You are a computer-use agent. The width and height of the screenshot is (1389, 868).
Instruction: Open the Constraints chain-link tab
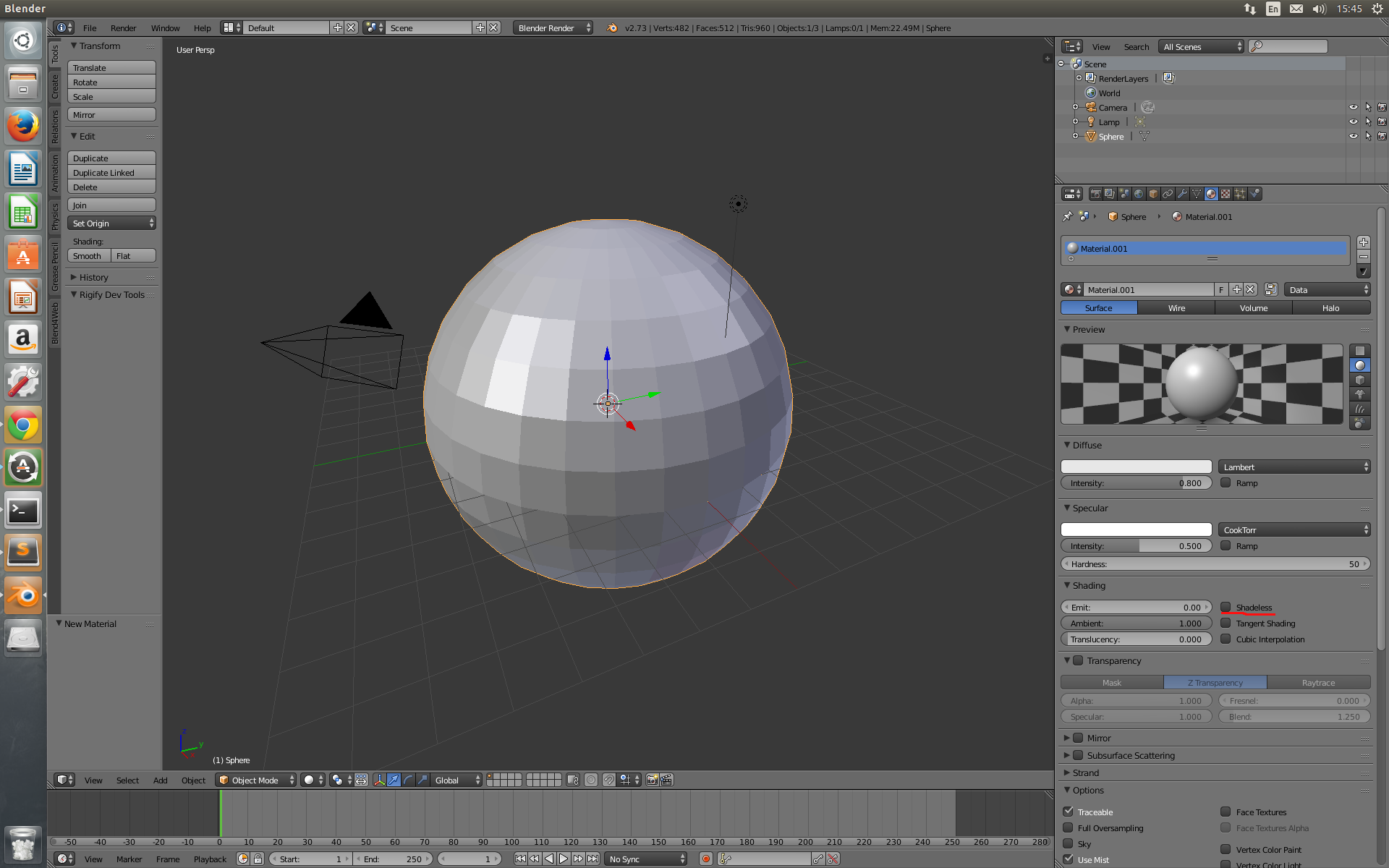[1168, 194]
